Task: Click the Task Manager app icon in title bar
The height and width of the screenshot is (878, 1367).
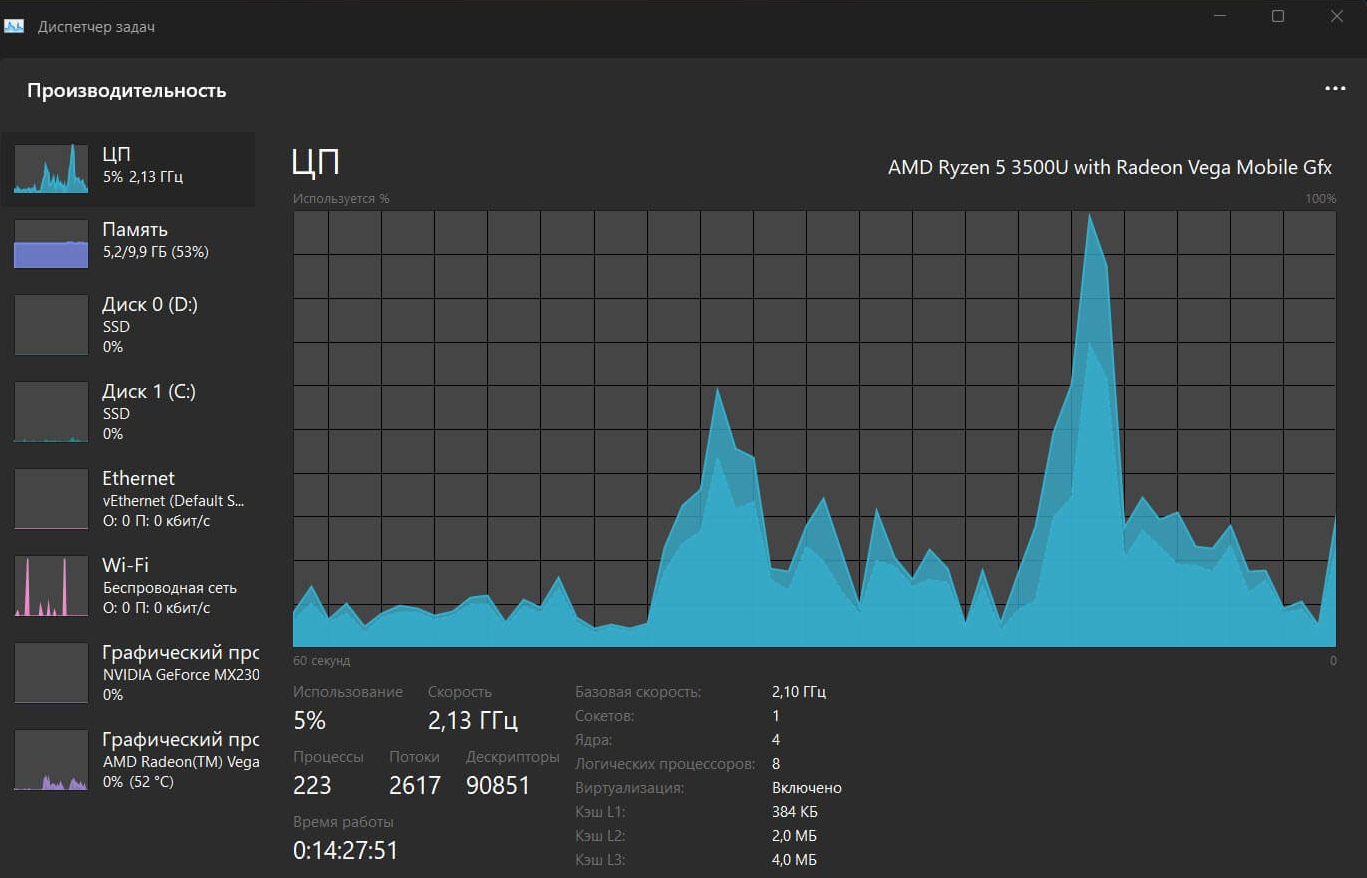Action: click(x=14, y=26)
